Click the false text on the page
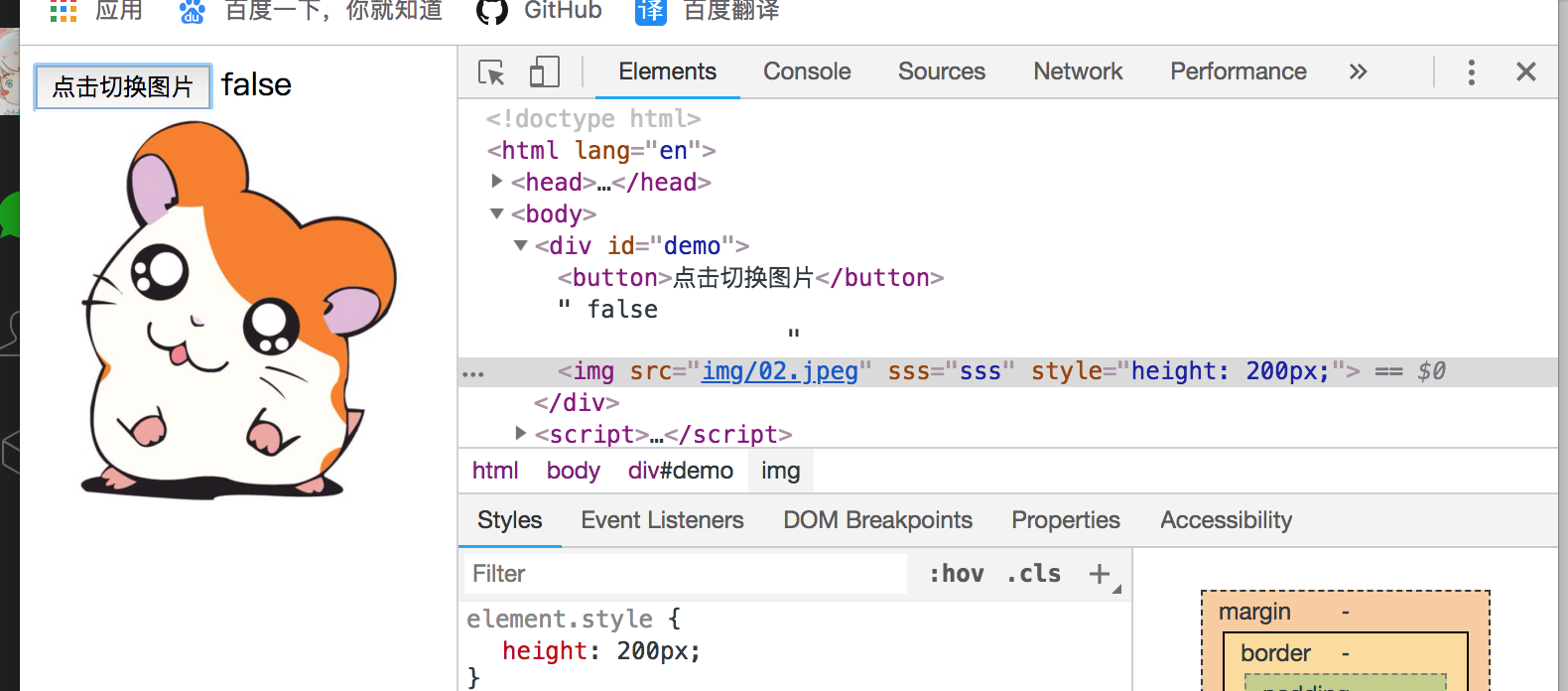 (x=256, y=84)
